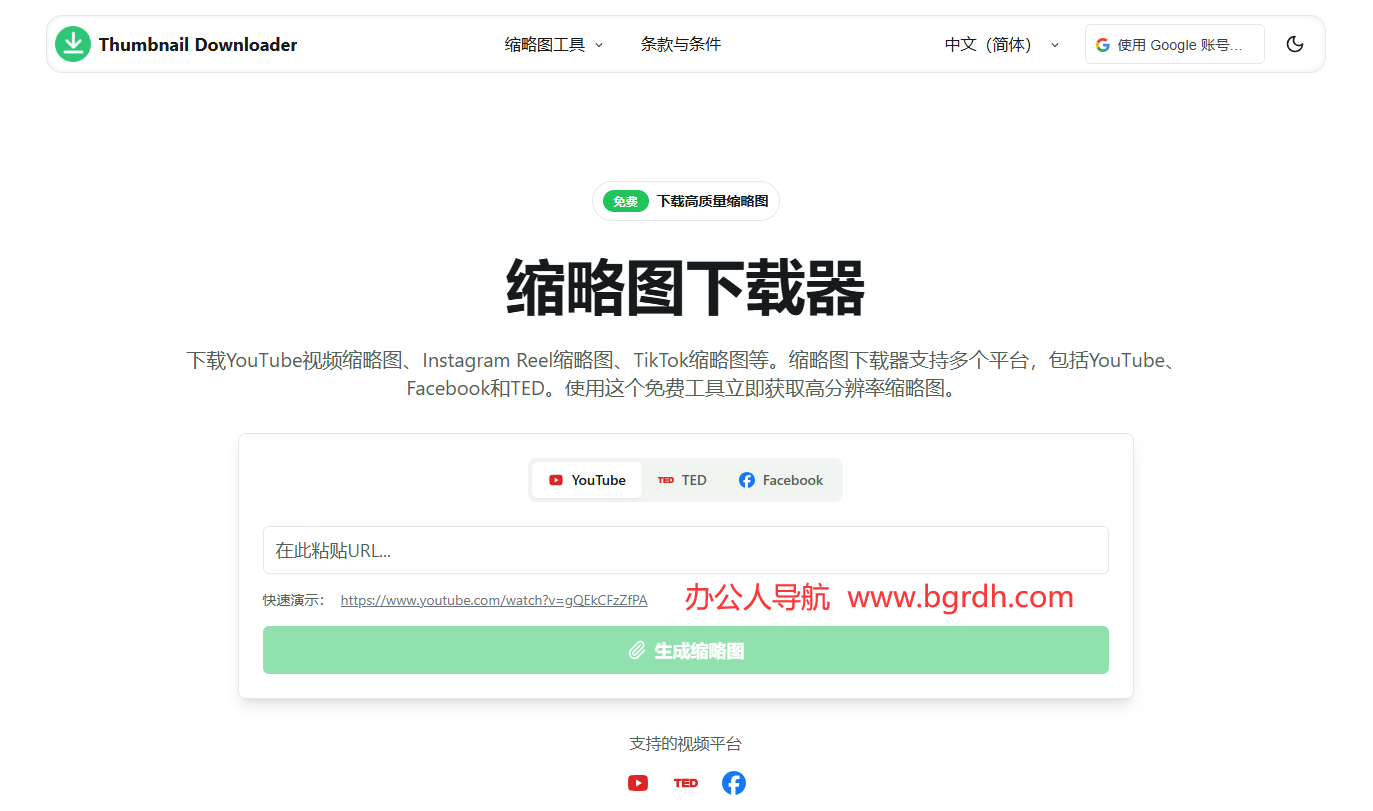Open the language selector showing 中文（简体）
The height and width of the screenshot is (811, 1373).
click(x=1001, y=44)
